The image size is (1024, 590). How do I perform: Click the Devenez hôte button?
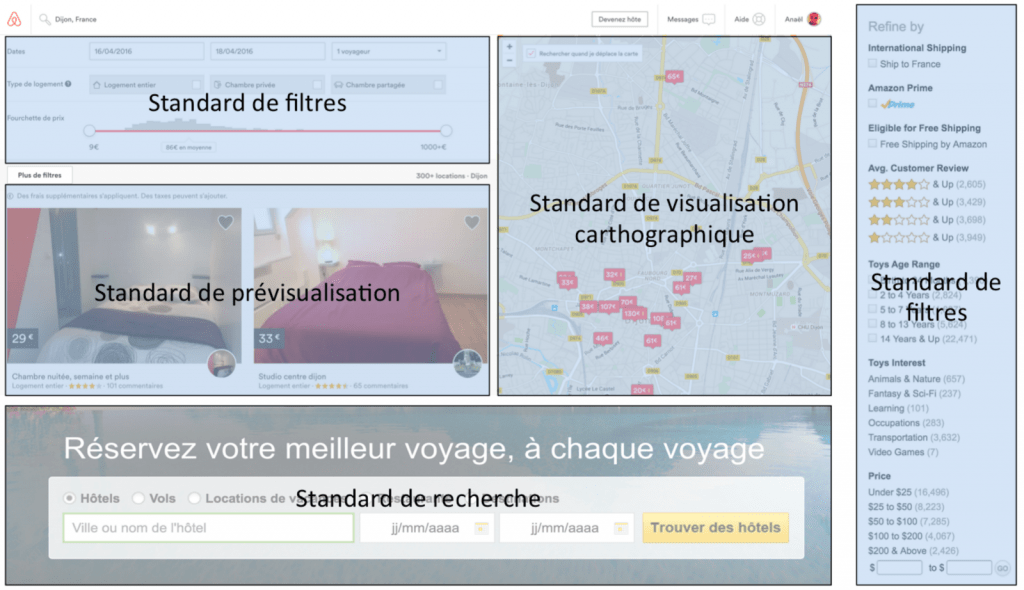pos(620,19)
